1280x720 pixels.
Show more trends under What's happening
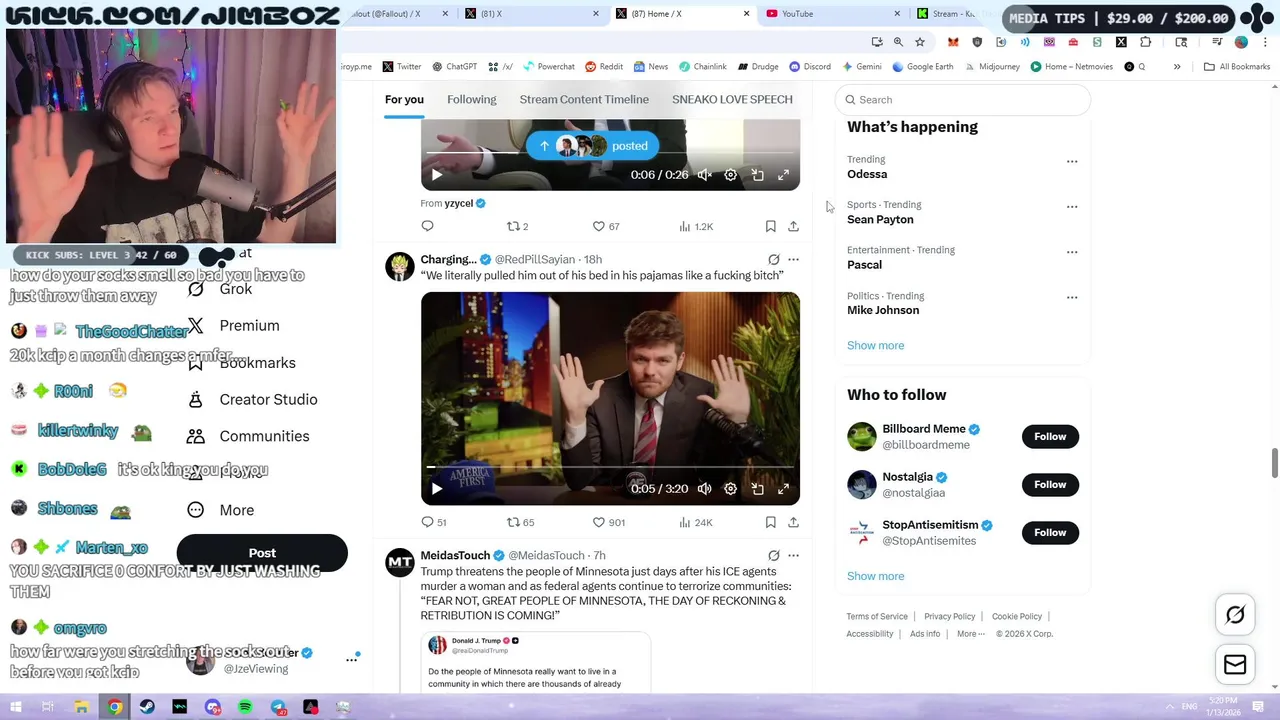(875, 345)
